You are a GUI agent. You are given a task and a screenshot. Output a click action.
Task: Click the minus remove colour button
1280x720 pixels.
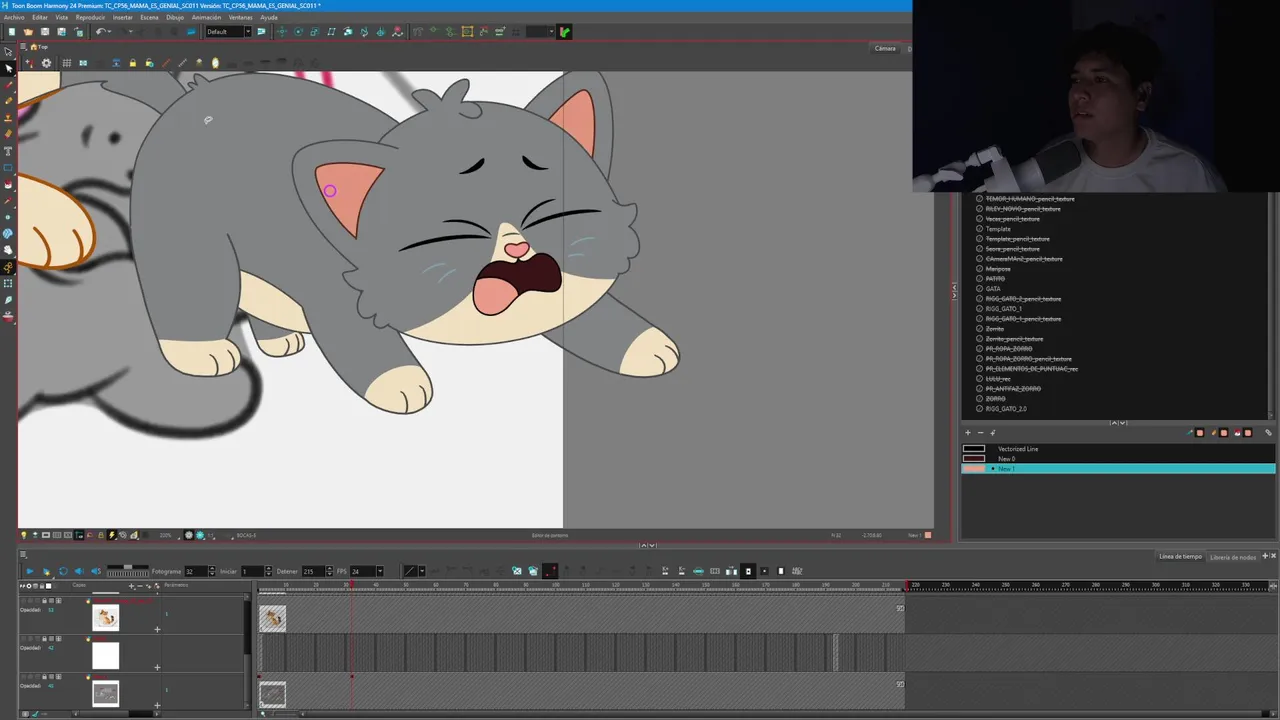[980, 433]
